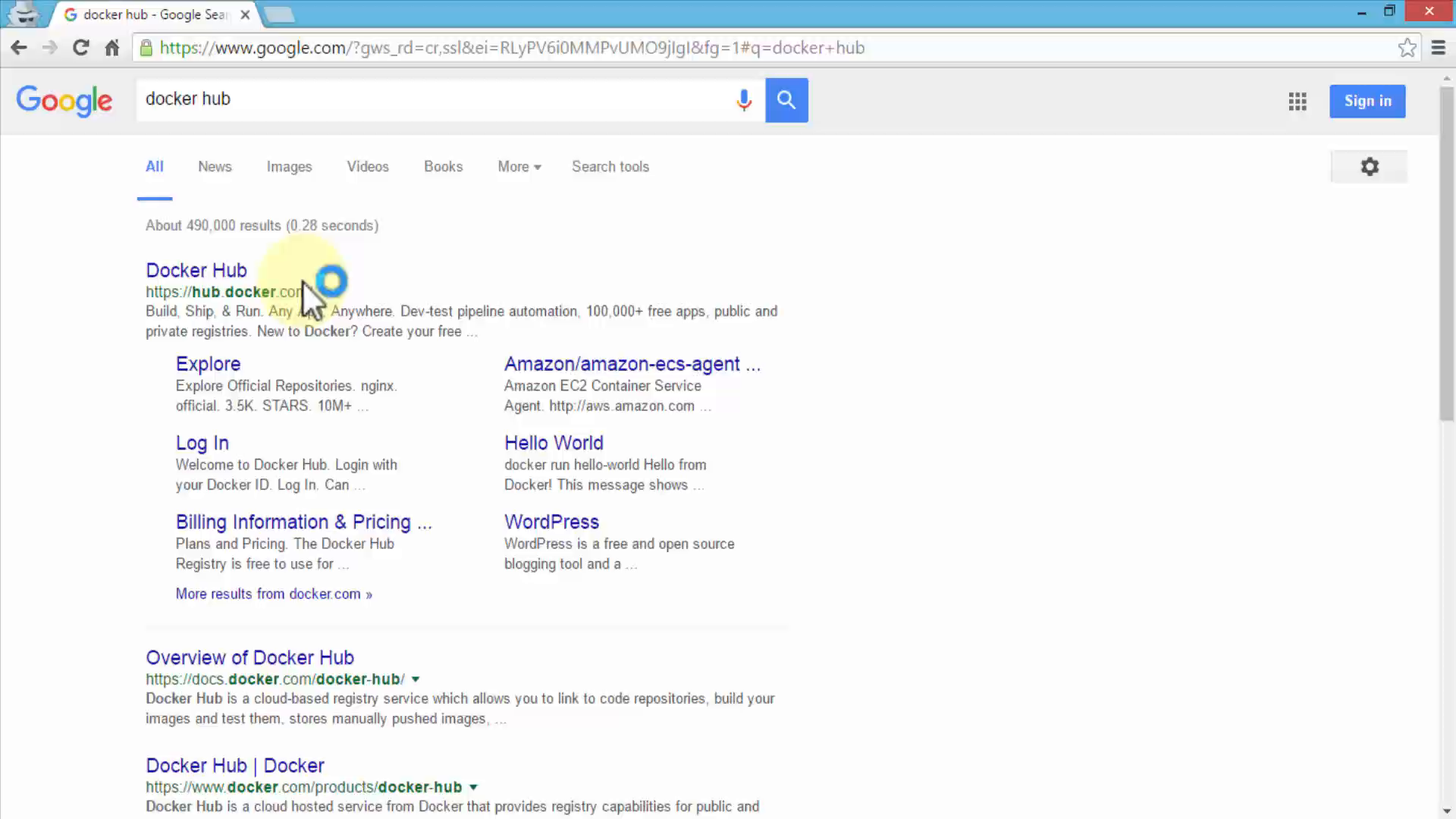Screen dimensions: 1456x819
Task: Restore down the Chrome window
Action: [x=1389, y=11]
